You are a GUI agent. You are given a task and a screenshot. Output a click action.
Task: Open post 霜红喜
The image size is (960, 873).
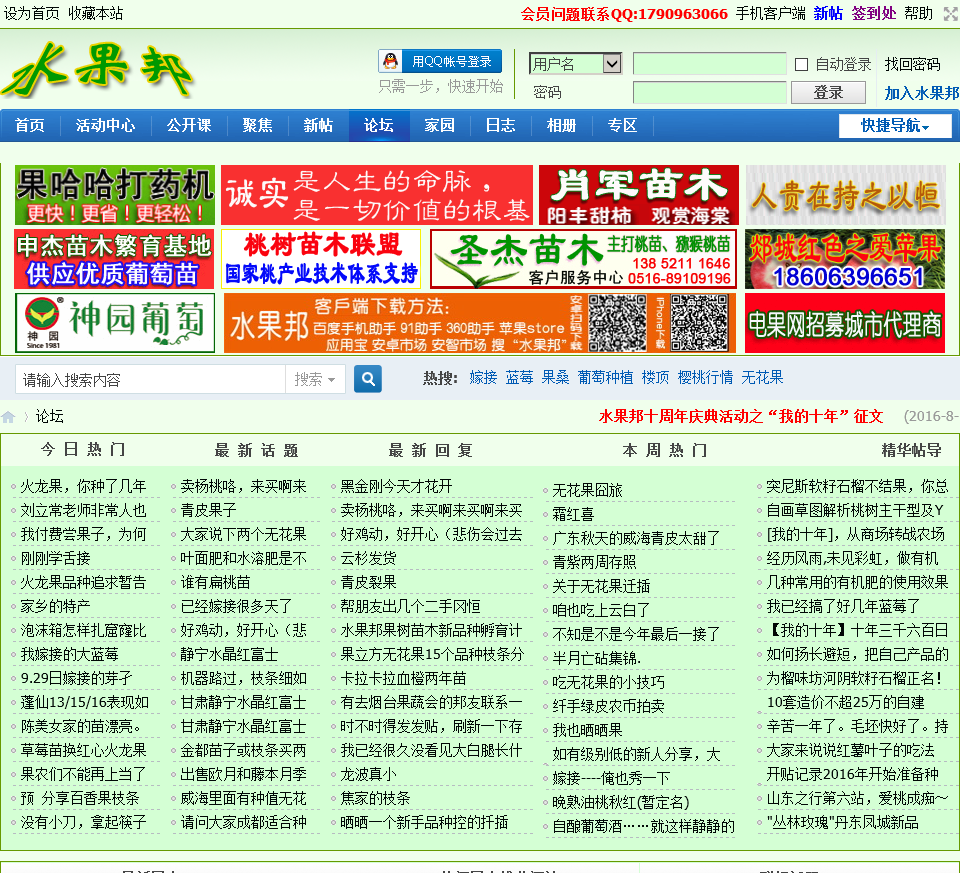[x=573, y=514]
